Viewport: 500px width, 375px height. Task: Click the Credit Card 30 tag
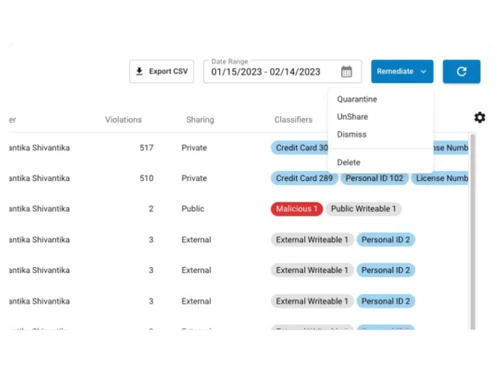[300, 148]
